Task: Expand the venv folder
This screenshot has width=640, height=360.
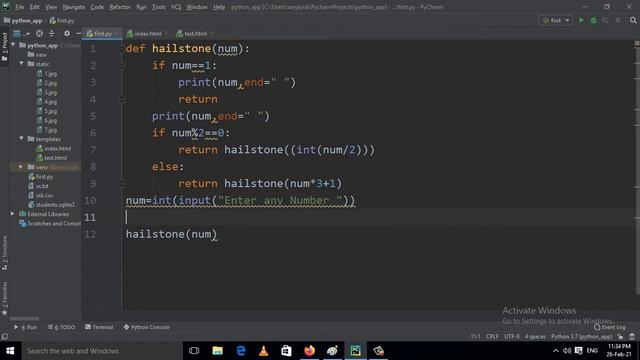Action: 21,167
